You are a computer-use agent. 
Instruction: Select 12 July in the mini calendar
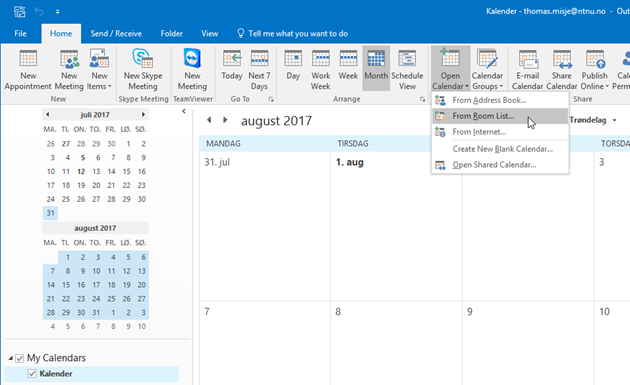(x=81, y=172)
